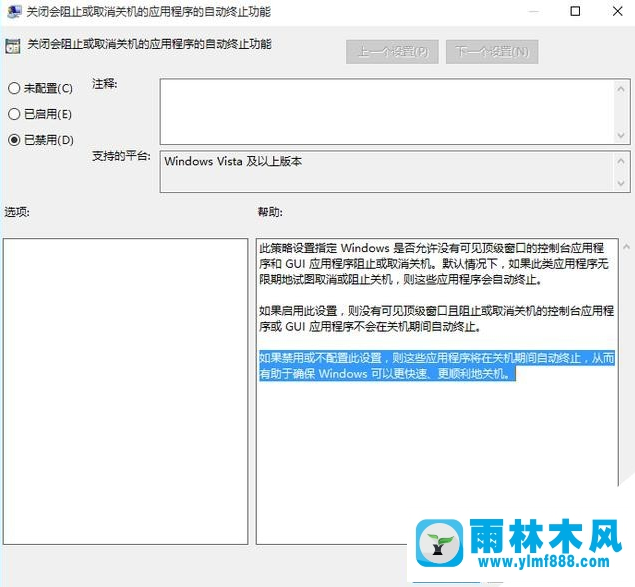Click the text Windows Vista 及以上版本
This screenshot has height=587, width=635.
click(x=233, y=161)
